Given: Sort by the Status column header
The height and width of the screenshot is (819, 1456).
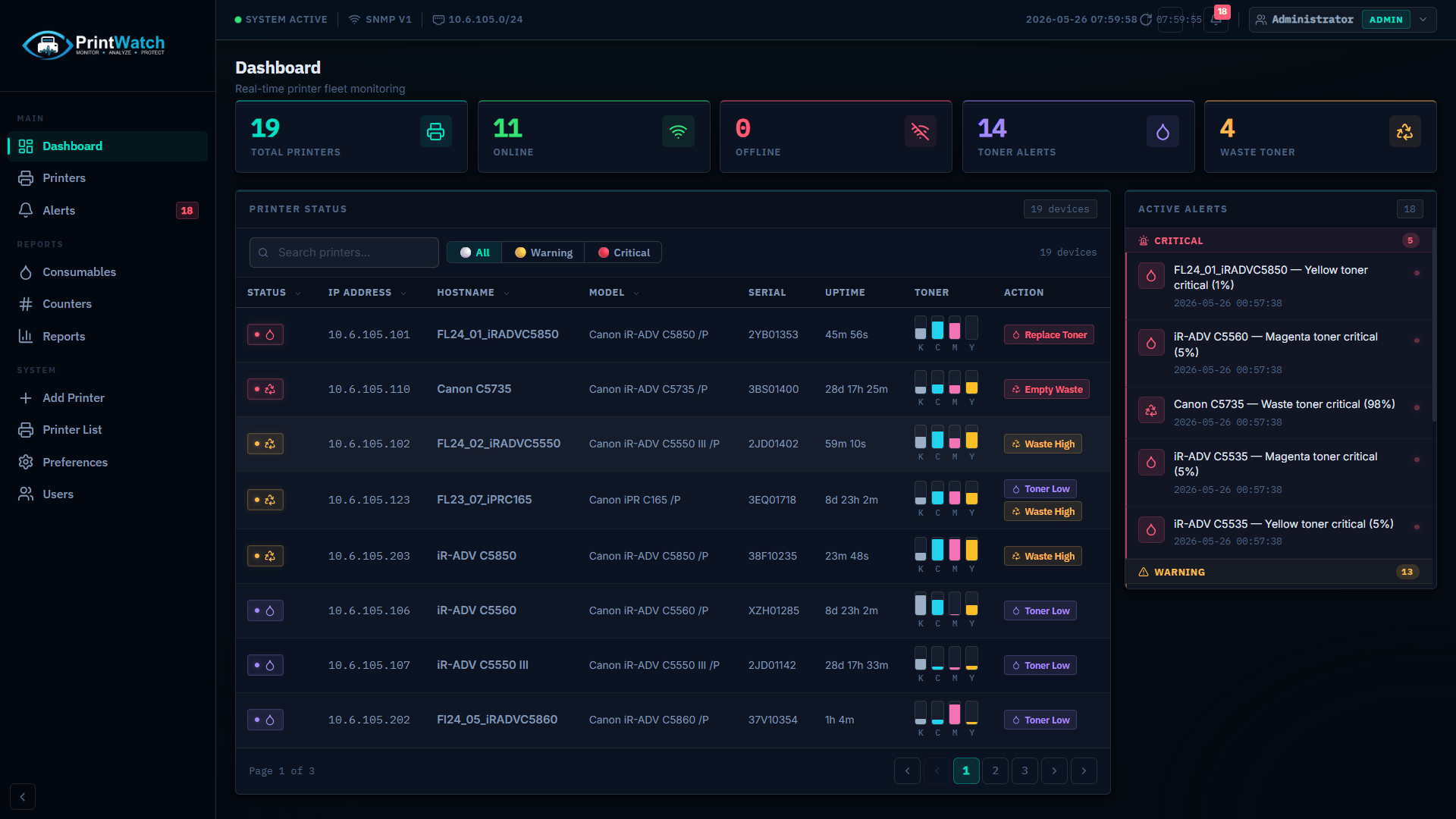Looking at the screenshot, I should tap(274, 293).
